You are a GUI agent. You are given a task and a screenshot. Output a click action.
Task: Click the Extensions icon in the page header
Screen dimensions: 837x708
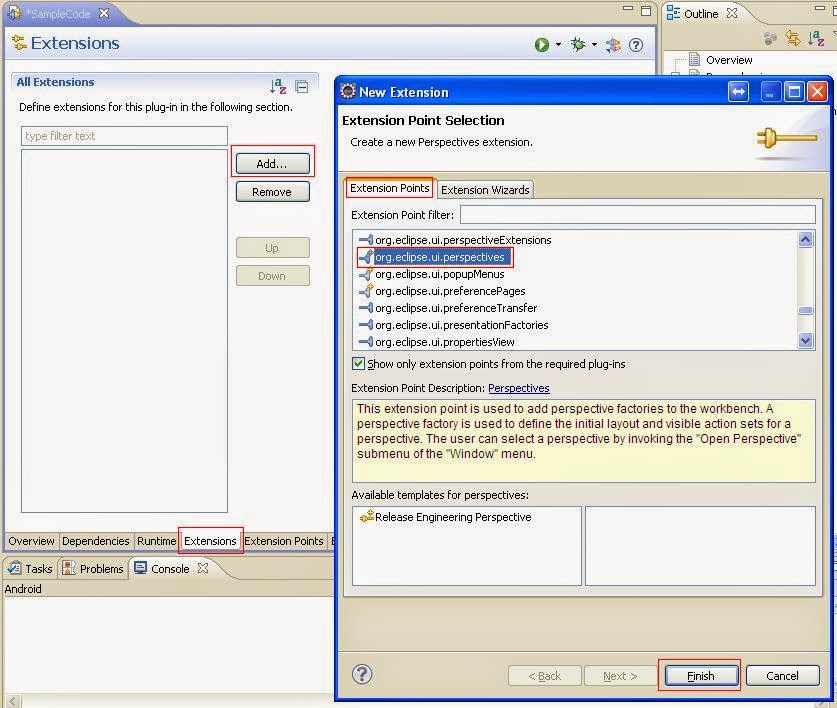(18, 43)
